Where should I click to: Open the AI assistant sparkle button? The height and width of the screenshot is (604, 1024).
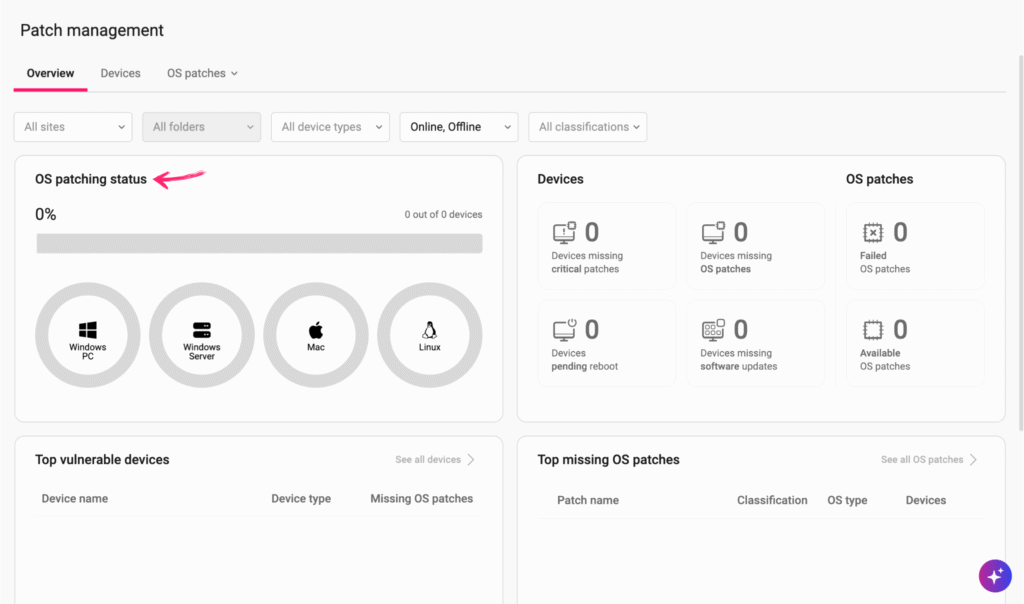(994, 575)
